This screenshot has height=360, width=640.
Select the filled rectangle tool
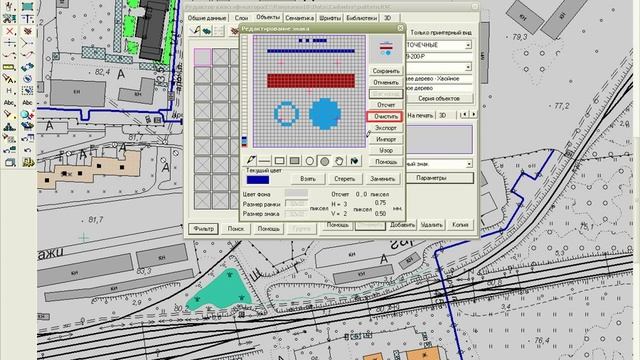(x=294, y=161)
